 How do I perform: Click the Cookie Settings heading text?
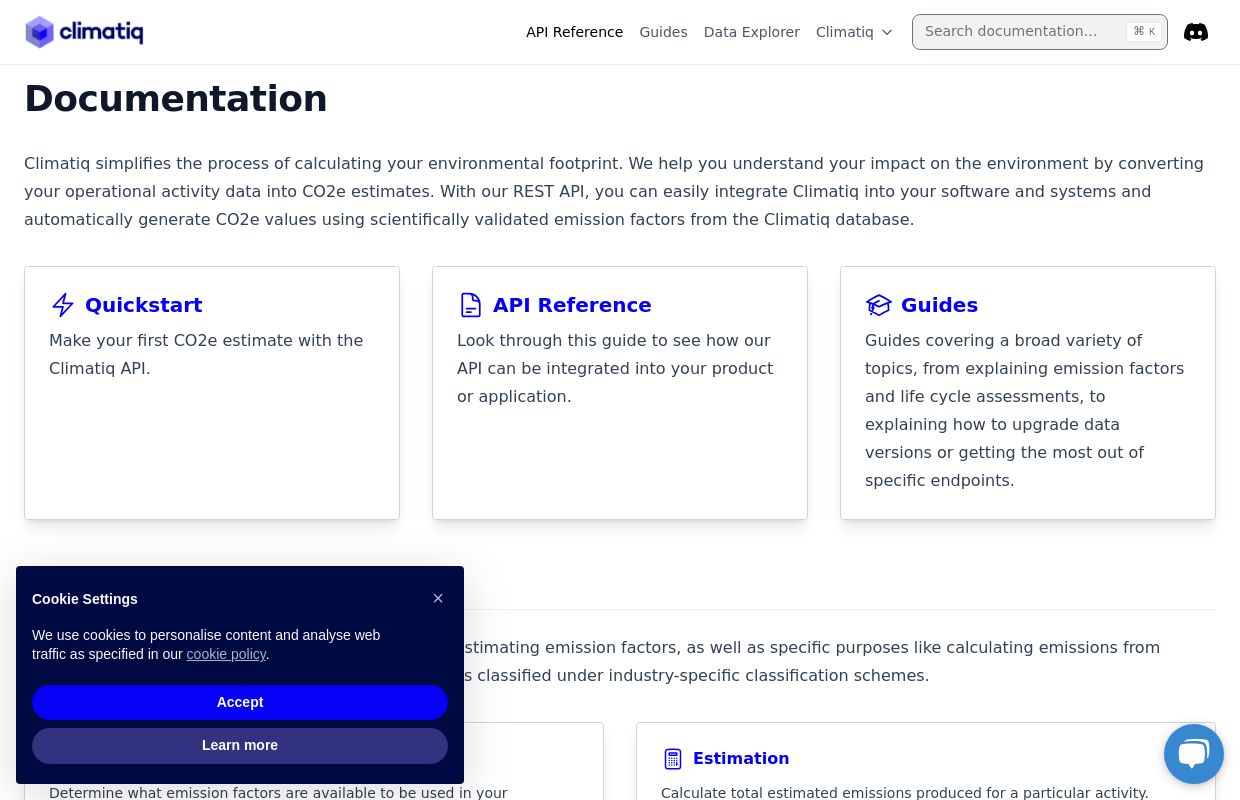pyautogui.click(x=85, y=599)
